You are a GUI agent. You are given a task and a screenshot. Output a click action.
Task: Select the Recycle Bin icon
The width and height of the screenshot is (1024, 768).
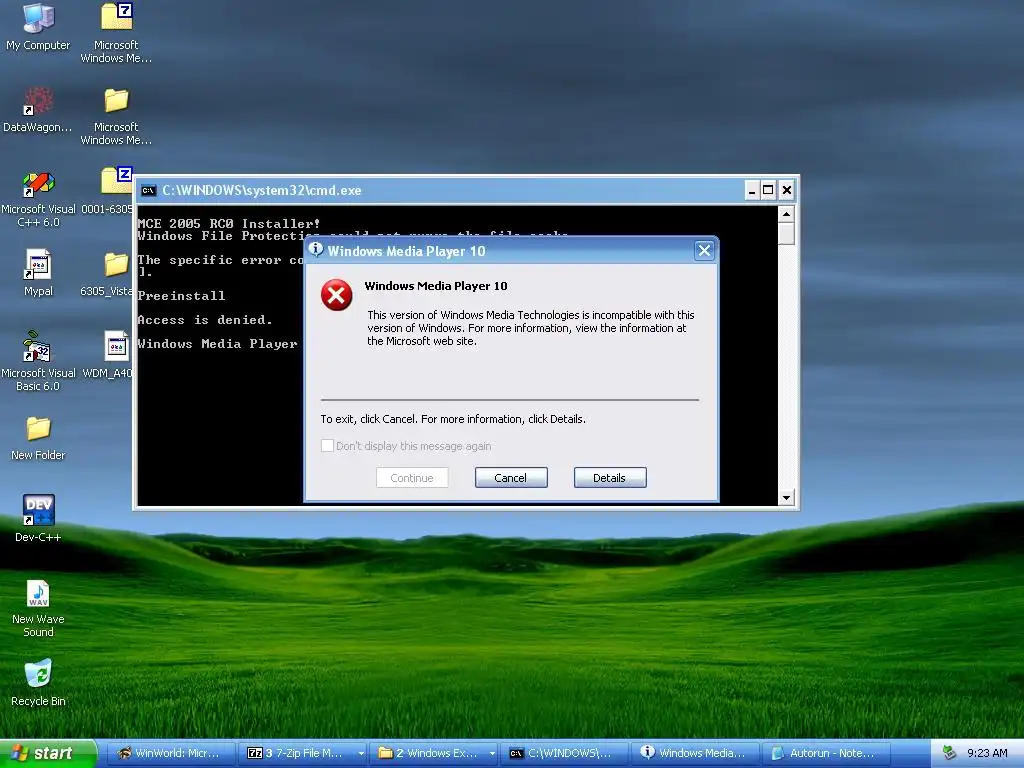(38, 682)
